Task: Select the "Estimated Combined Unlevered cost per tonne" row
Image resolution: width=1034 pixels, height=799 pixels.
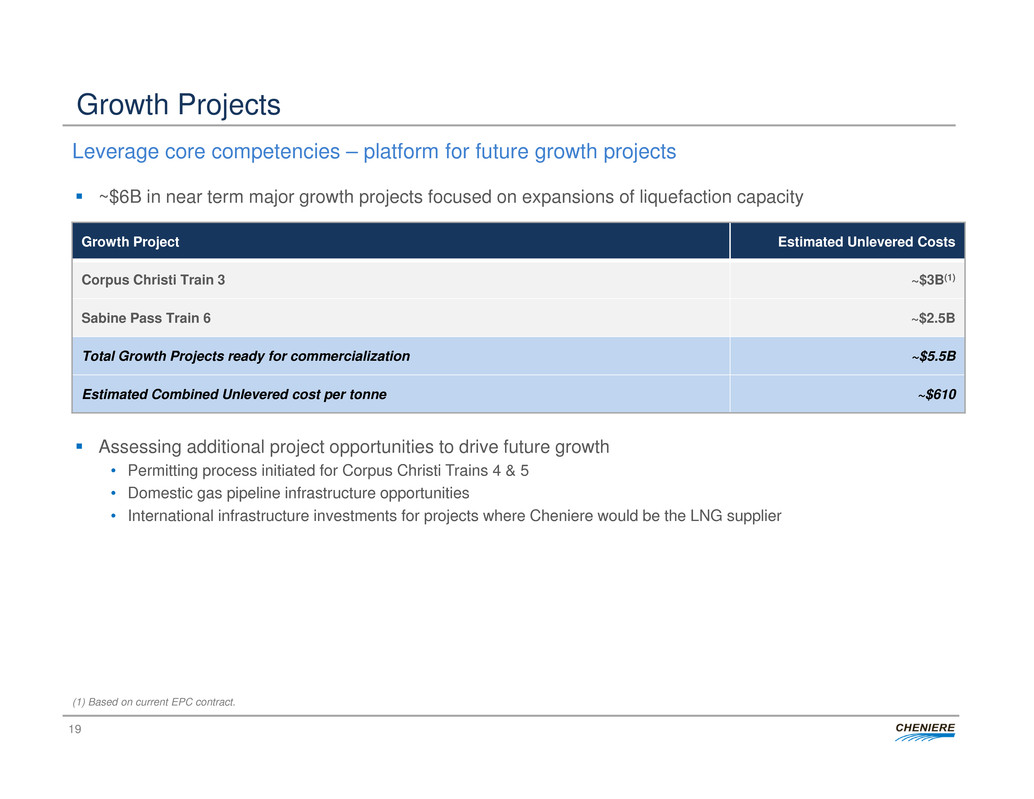Action: 233,394
